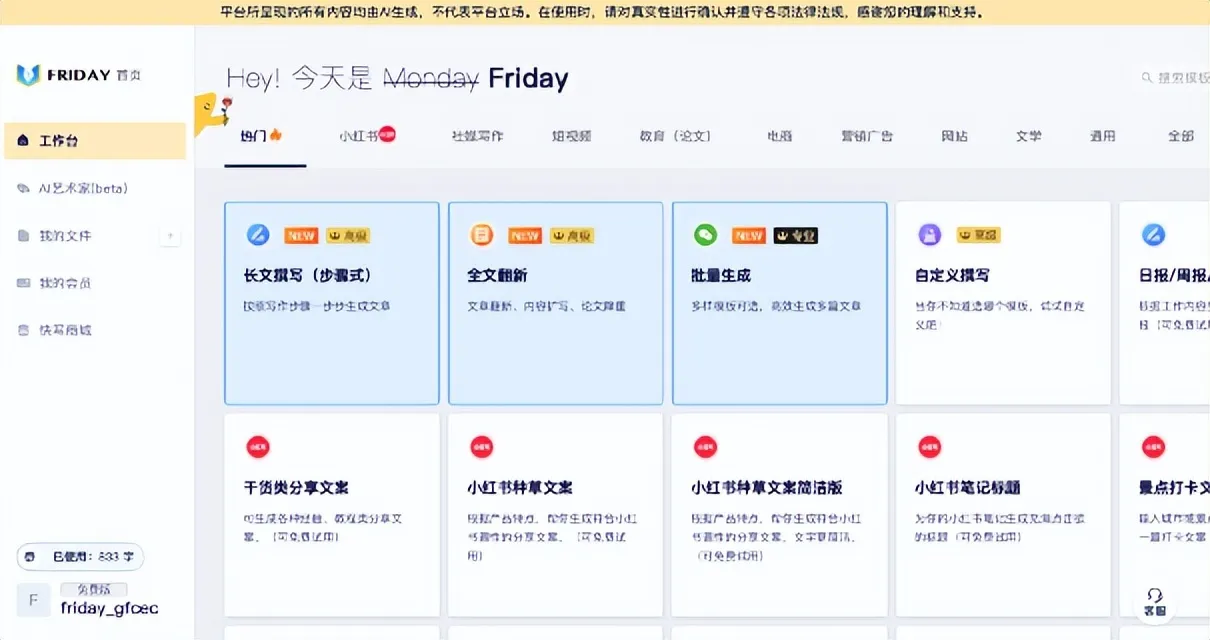This screenshot has width=1210, height=640.
Task: Click the black 专业 badge on 批量生成
Action: [x=795, y=236]
